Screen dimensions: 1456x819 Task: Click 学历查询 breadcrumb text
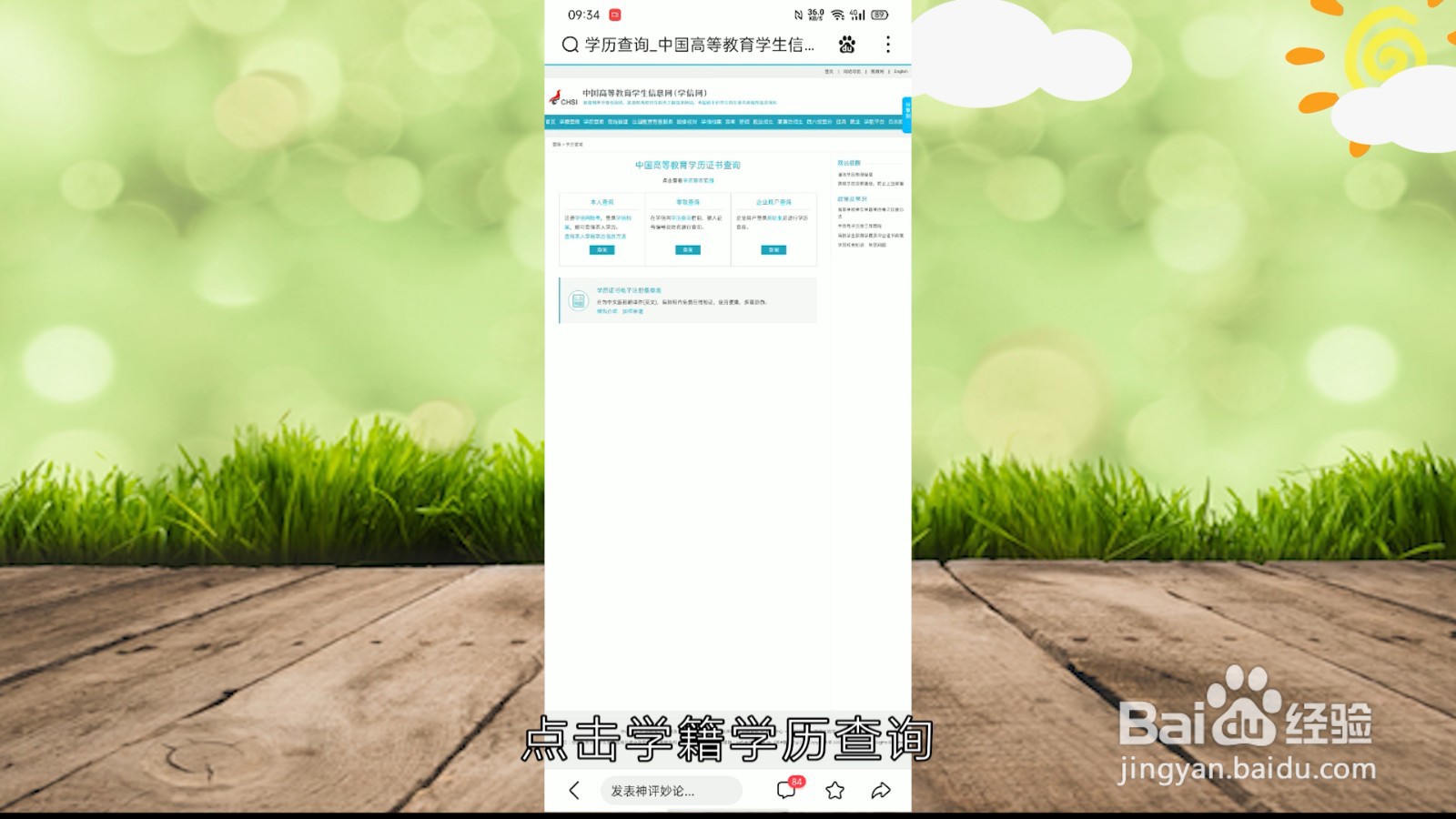tap(574, 144)
